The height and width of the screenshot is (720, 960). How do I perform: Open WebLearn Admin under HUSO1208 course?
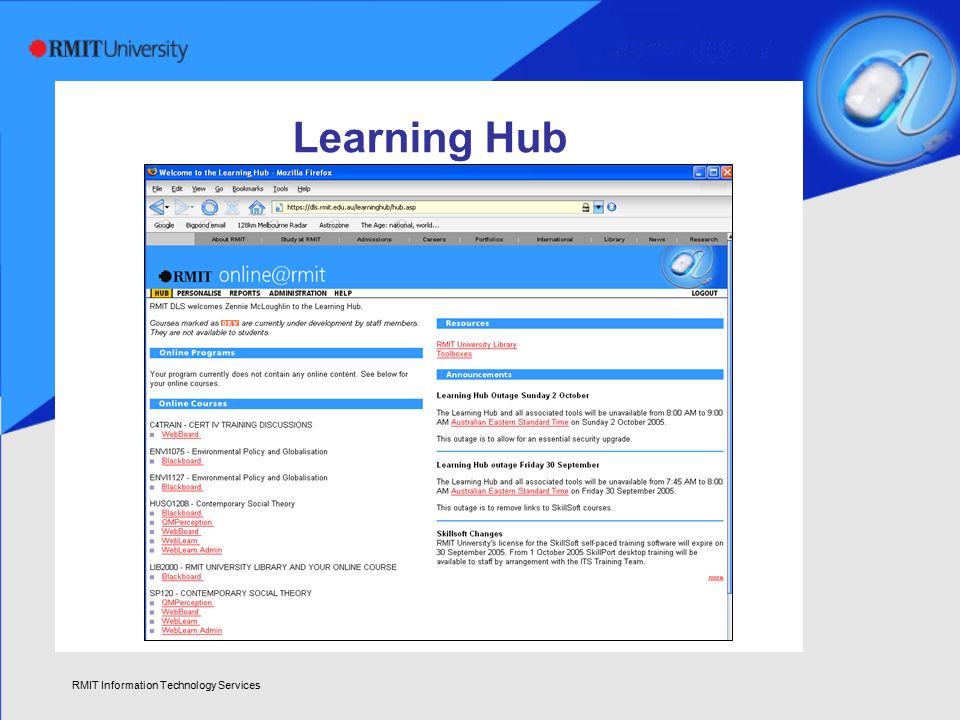[x=192, y=550]
